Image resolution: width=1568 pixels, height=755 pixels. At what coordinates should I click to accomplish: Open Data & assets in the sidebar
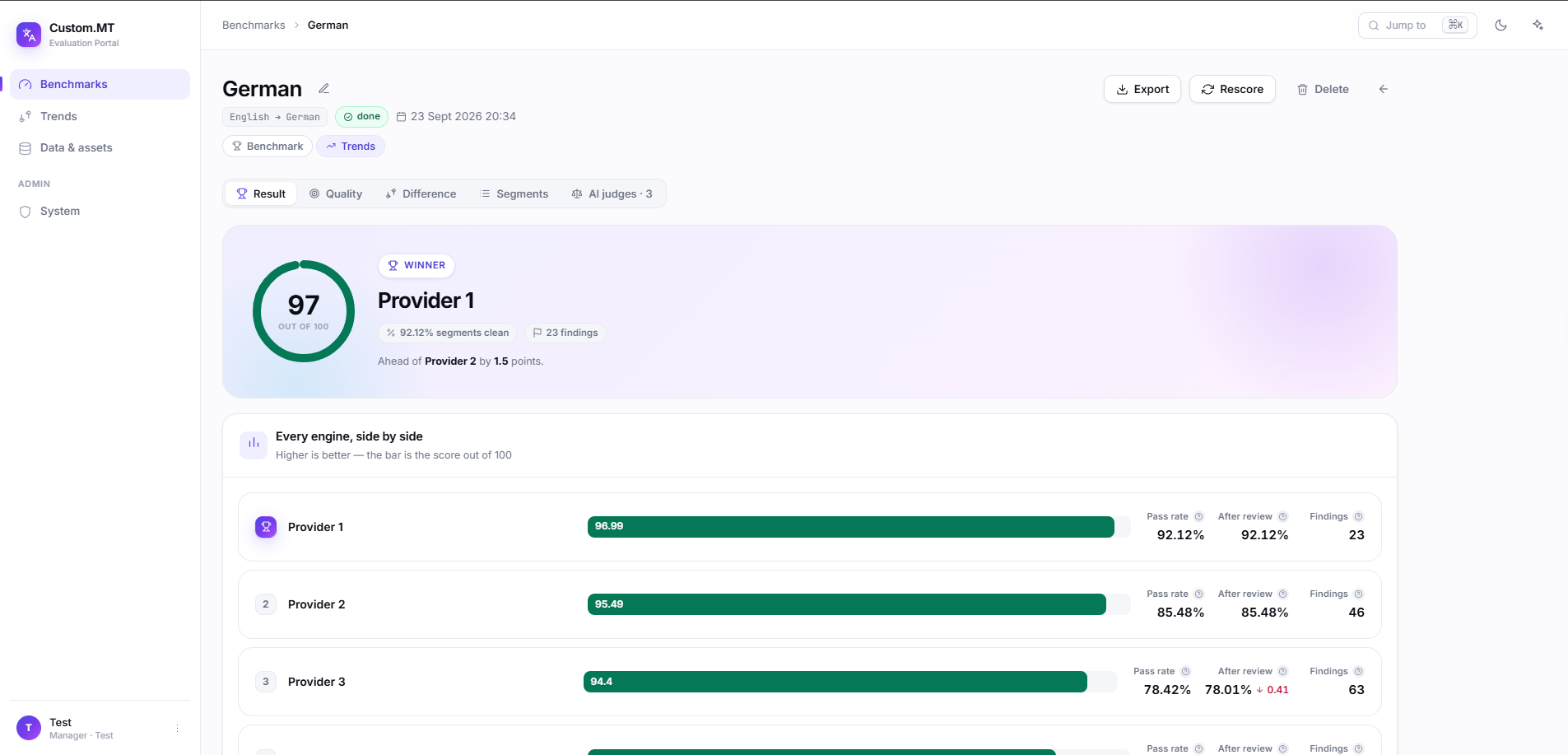tap(100, 147)
